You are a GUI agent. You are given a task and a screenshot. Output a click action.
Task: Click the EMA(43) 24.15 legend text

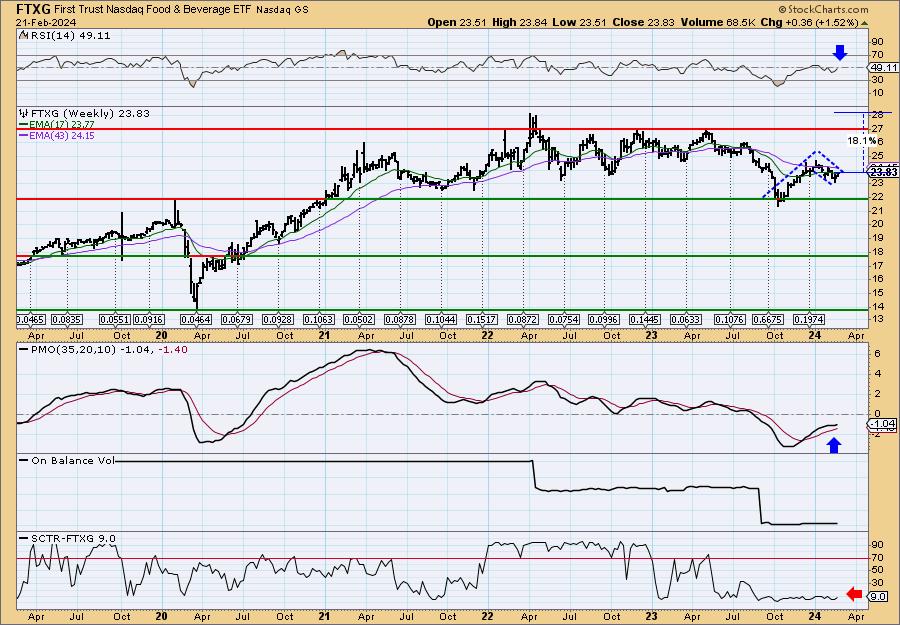(61, 136)
